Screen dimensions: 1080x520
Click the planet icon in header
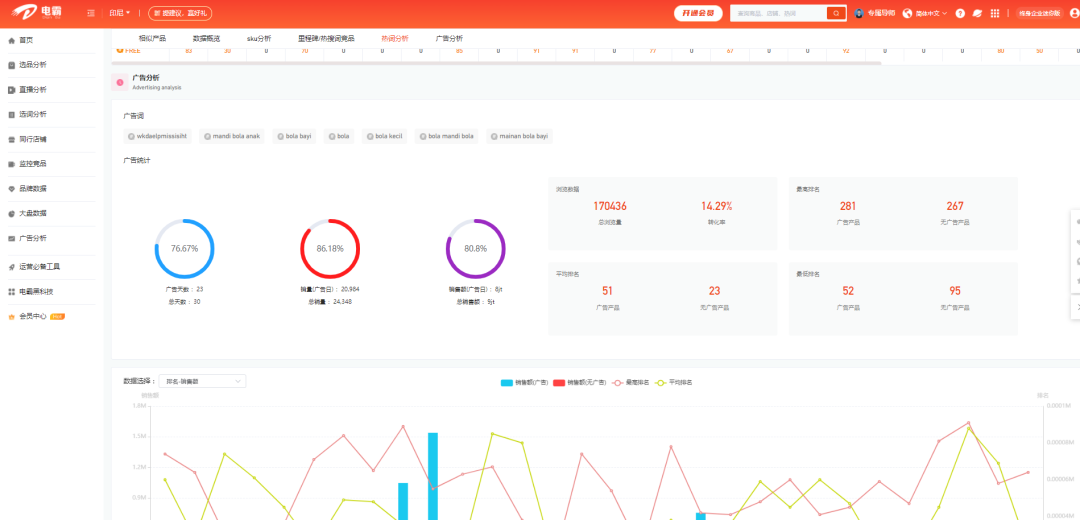977,13
